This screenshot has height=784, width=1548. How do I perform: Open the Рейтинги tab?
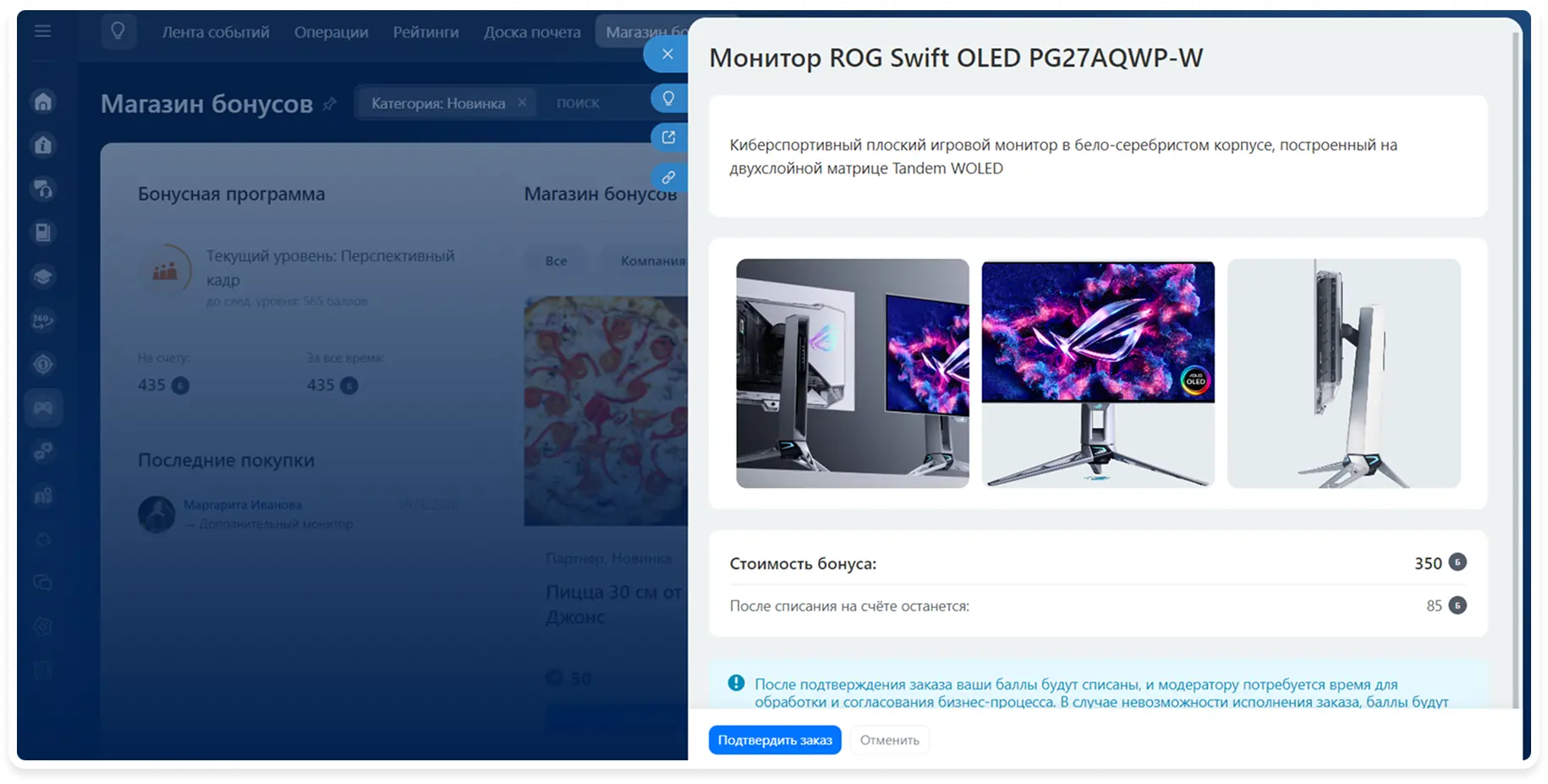(x=425, y=32)
